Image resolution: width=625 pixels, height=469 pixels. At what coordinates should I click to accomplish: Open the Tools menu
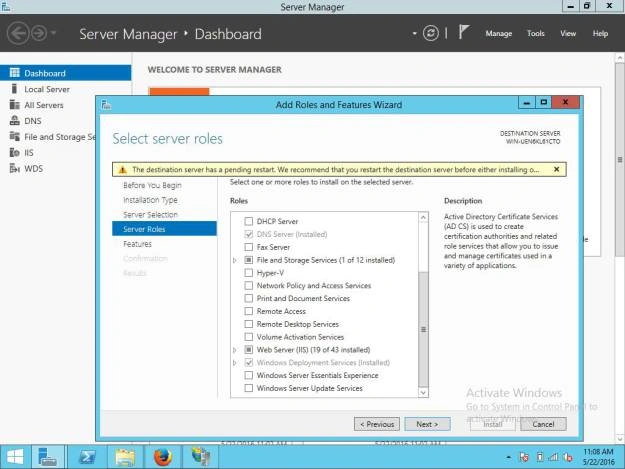[535, 33]
